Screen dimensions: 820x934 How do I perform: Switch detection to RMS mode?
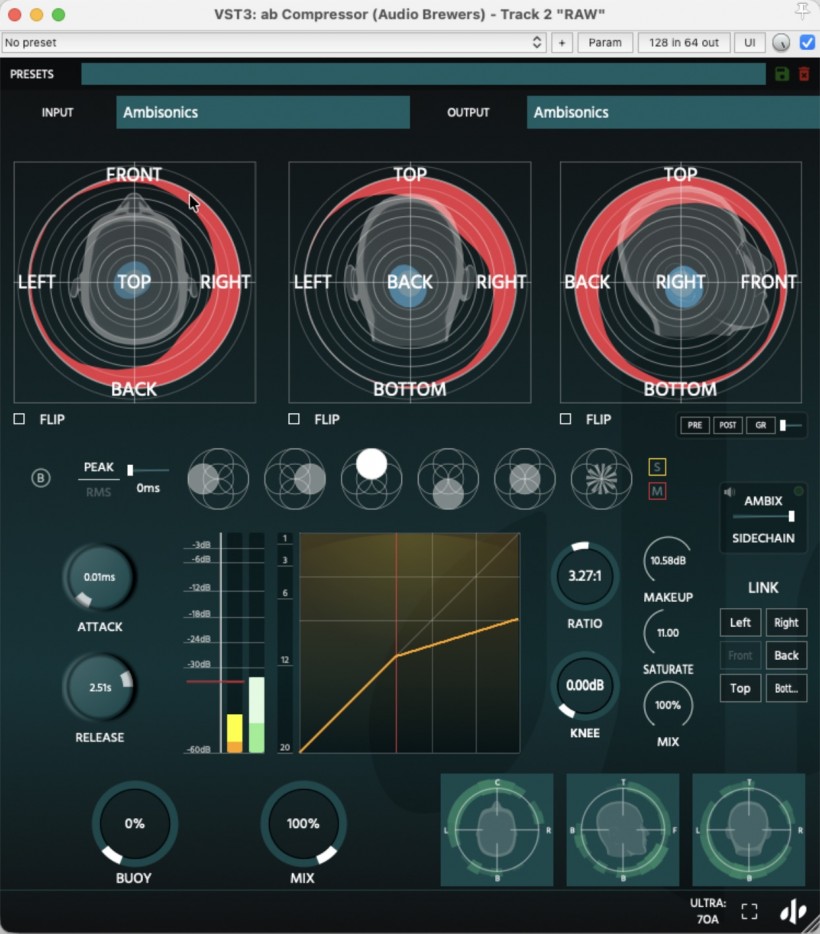click(98, 492)
